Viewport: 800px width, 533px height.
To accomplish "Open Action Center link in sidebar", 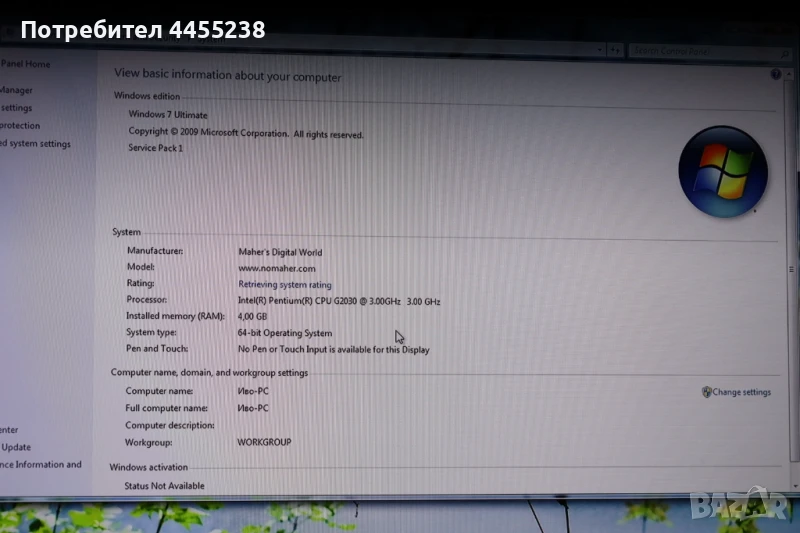I will click(9, 430).
